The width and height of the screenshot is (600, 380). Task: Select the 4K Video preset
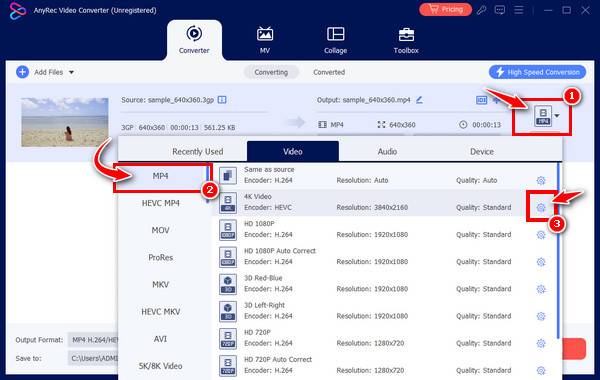(384, 202)
